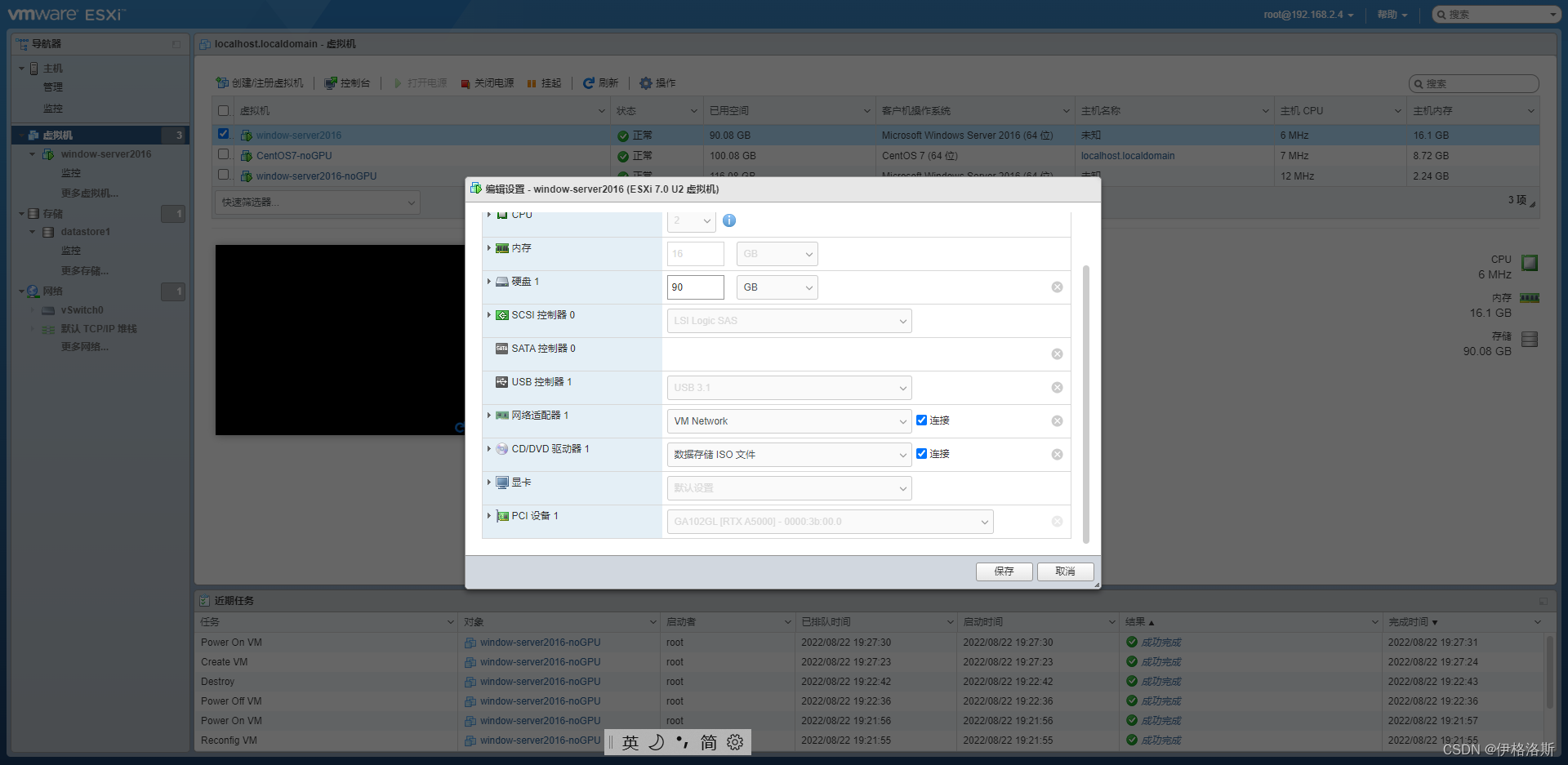Image resolution: width=1568 pixels, height=765 pixels.
Task: Toggle network adapter 1 Connect checkbox
Action: 921,420
